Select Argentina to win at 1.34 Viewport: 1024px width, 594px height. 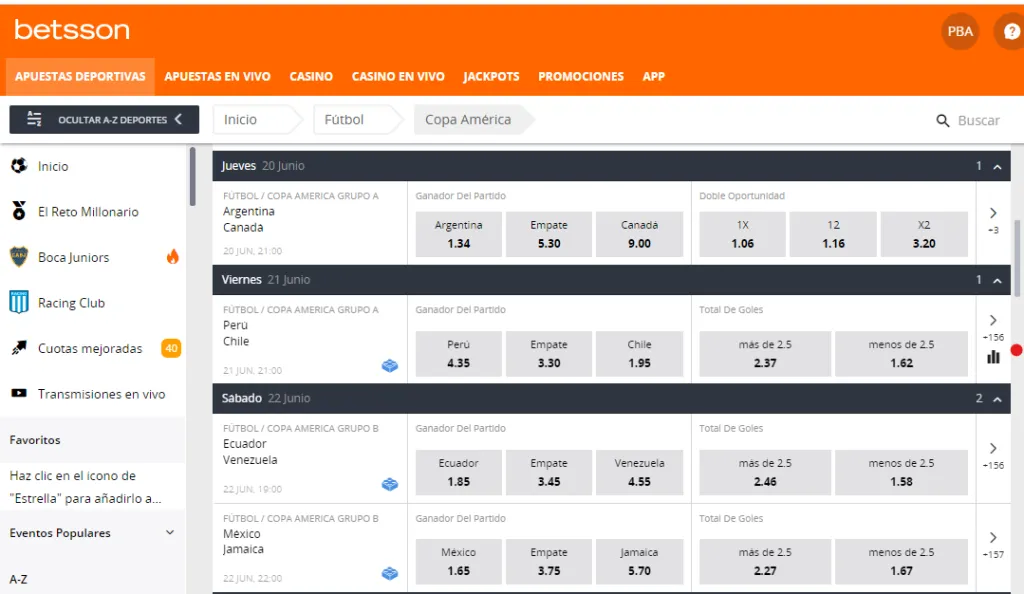(x=458, y=234)
